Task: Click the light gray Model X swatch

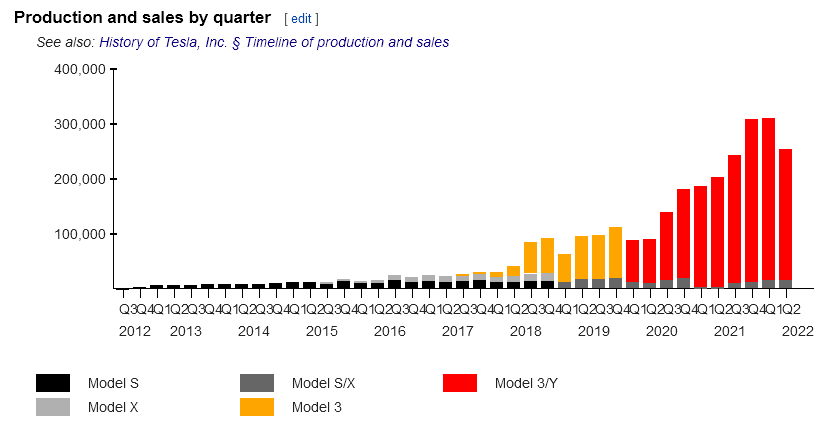Action: [53, 407]
